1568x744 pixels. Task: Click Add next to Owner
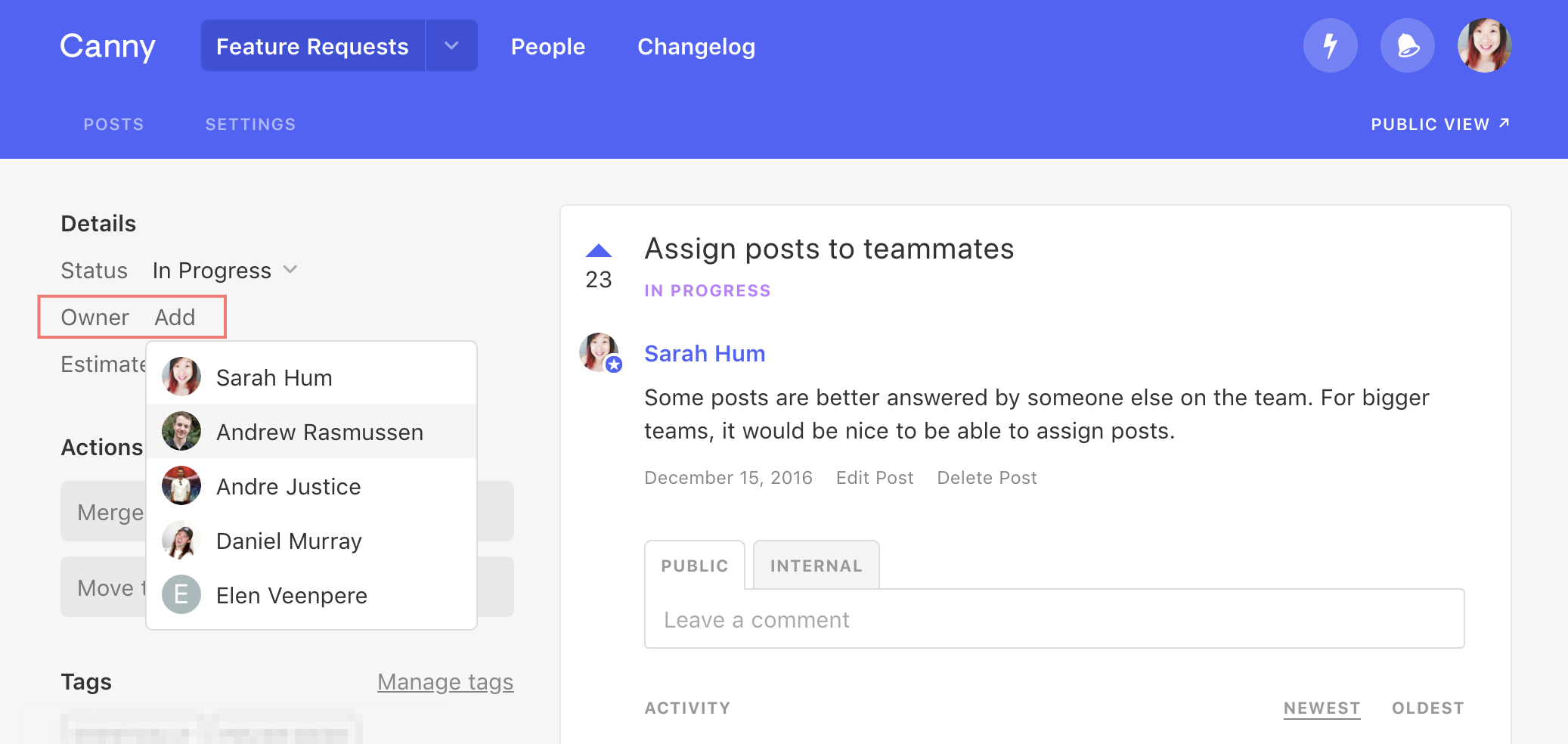[x=175, y=318]
